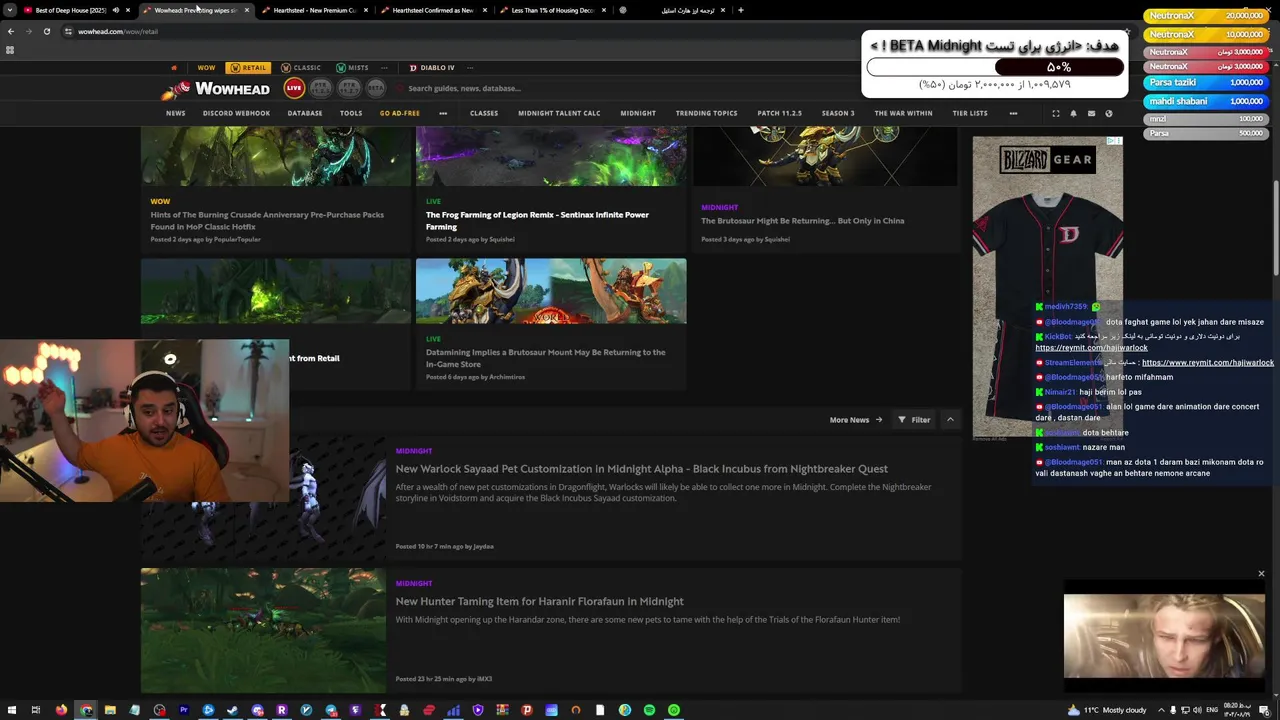Open PATCH 11.2.5 menu item
The width and height of the screenshot is (1280, 720).
pyautogui.click(x=779, y=113)
